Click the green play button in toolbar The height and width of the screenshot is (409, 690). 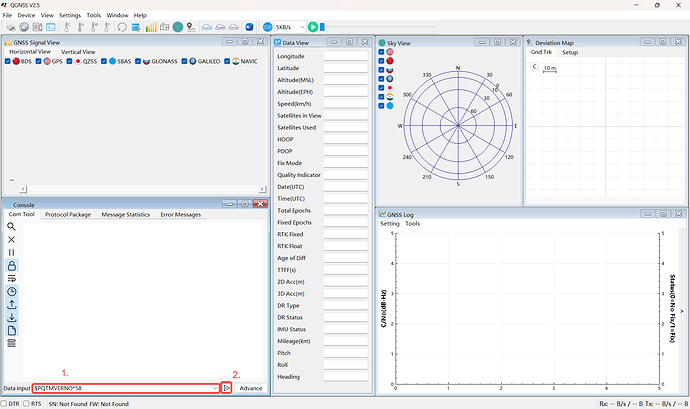312,27
